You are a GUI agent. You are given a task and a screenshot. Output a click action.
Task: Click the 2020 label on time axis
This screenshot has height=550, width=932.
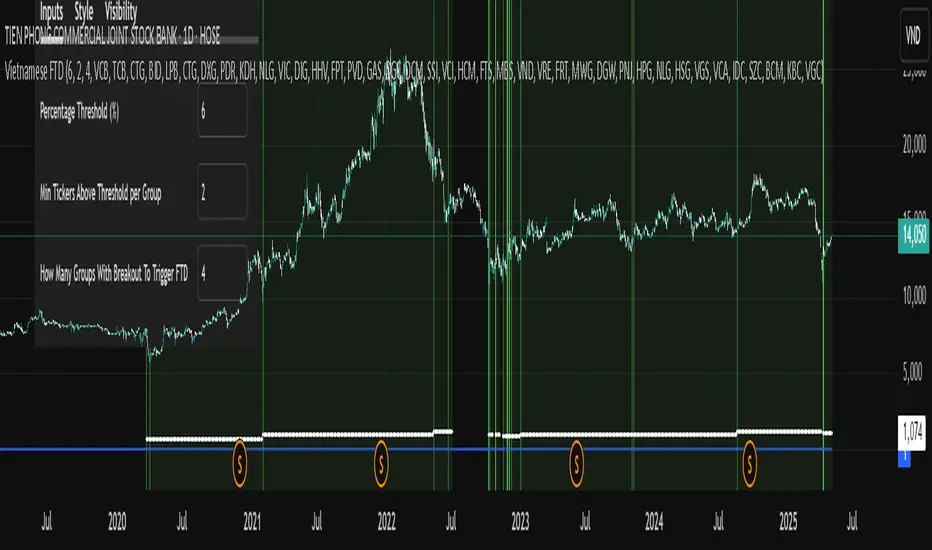117,521
